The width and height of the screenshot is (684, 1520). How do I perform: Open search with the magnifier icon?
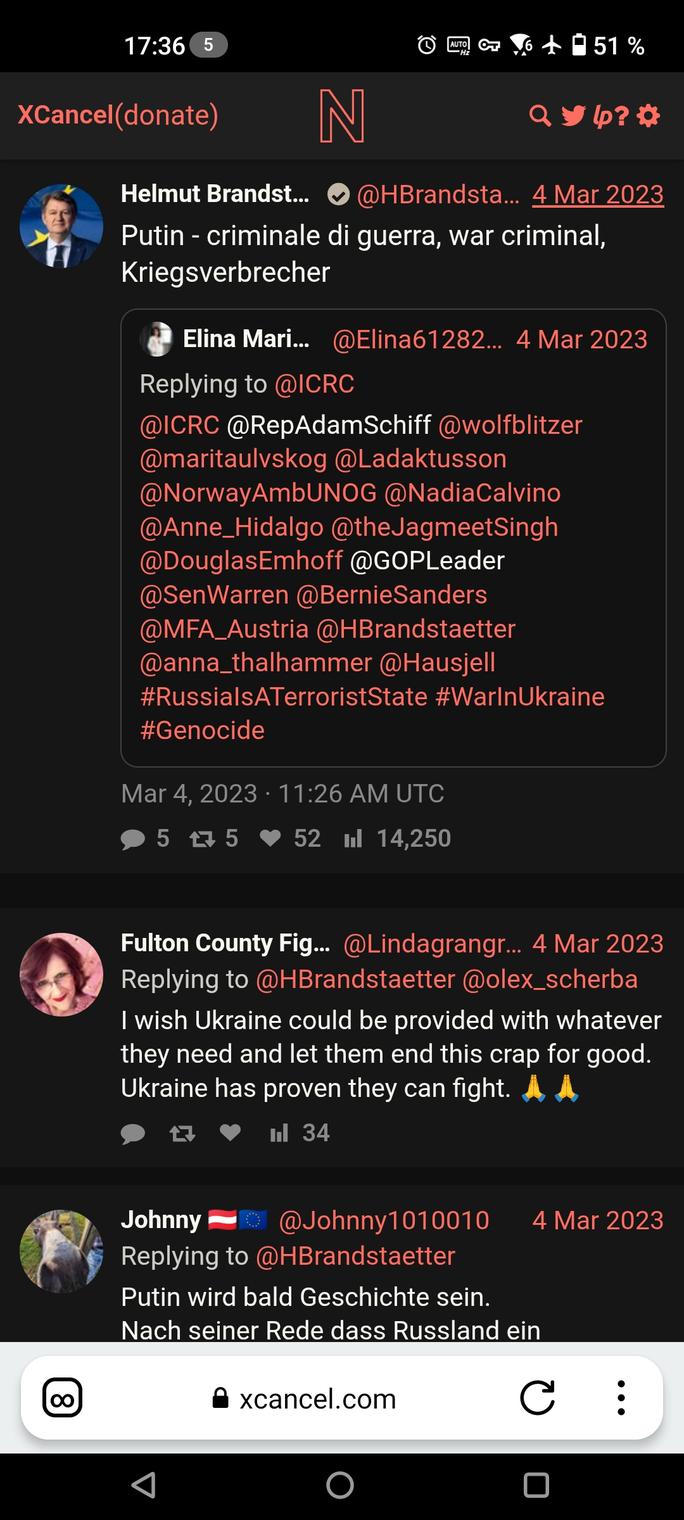coord(540,116)
